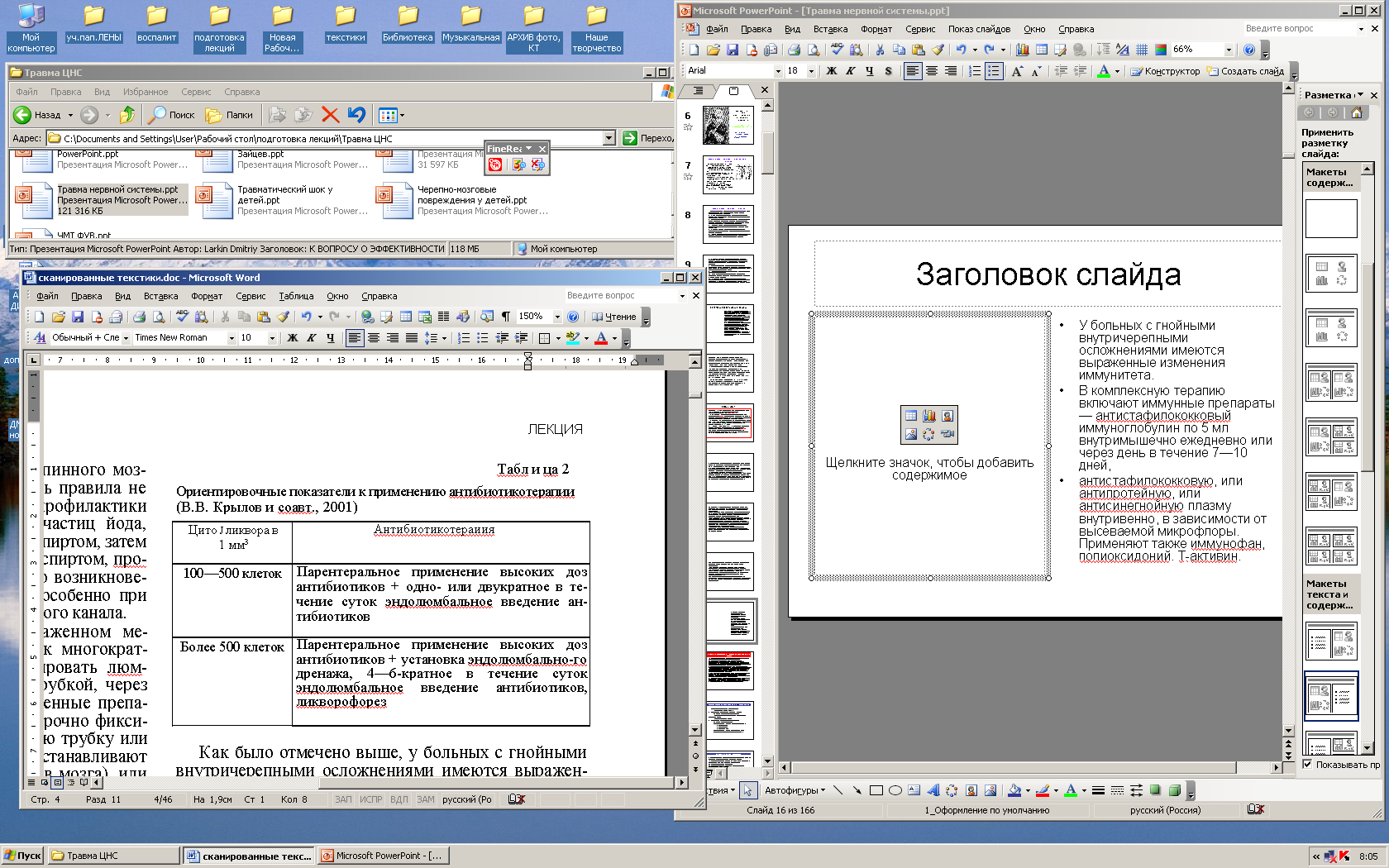
Task: Click Word's highlight color marker
Action: pos(572,338)
